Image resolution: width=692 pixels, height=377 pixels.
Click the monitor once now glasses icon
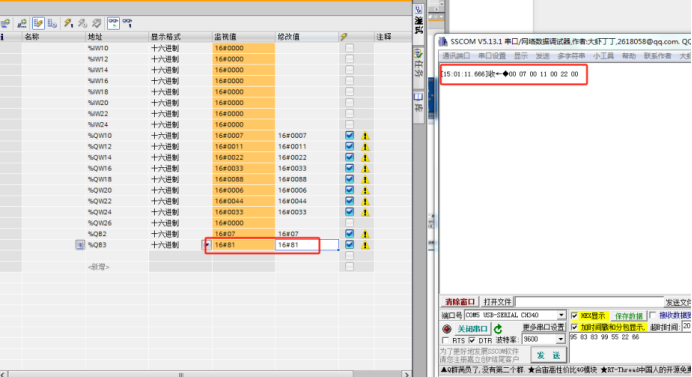click(x=127, y=23)
